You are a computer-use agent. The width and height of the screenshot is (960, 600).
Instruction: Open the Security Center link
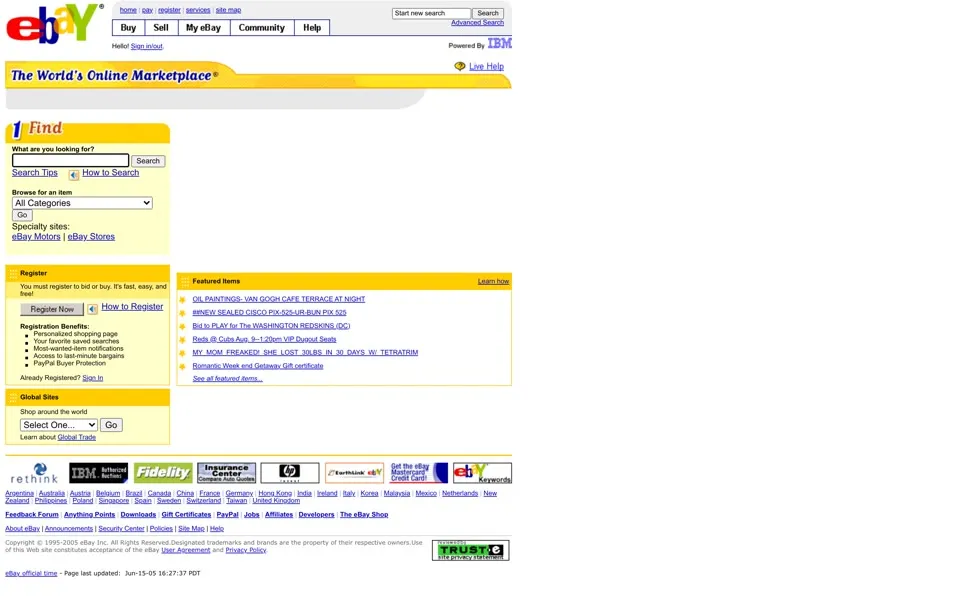tap(121, 528)
